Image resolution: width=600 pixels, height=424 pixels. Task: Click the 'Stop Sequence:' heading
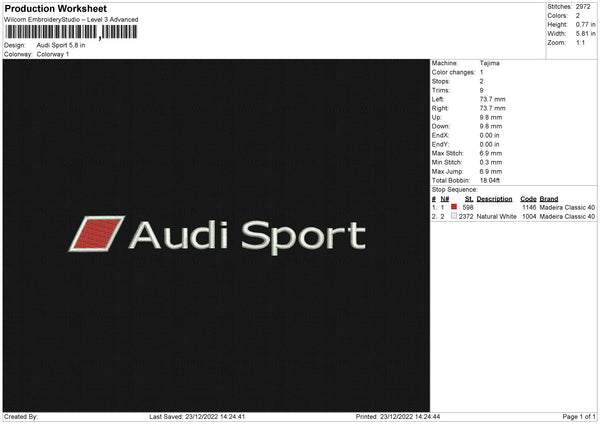(x=455, y=190)
